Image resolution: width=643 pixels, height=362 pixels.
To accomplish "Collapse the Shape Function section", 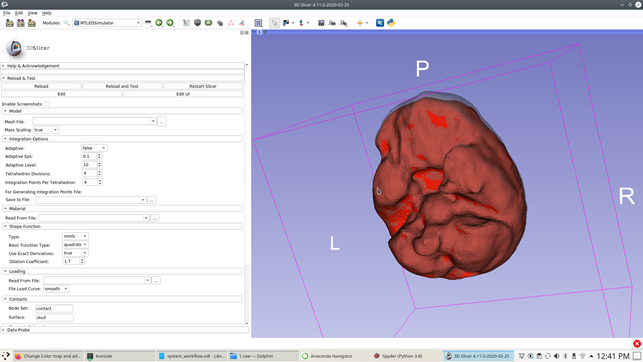I will pyautogui.click(x=122, y=226).
